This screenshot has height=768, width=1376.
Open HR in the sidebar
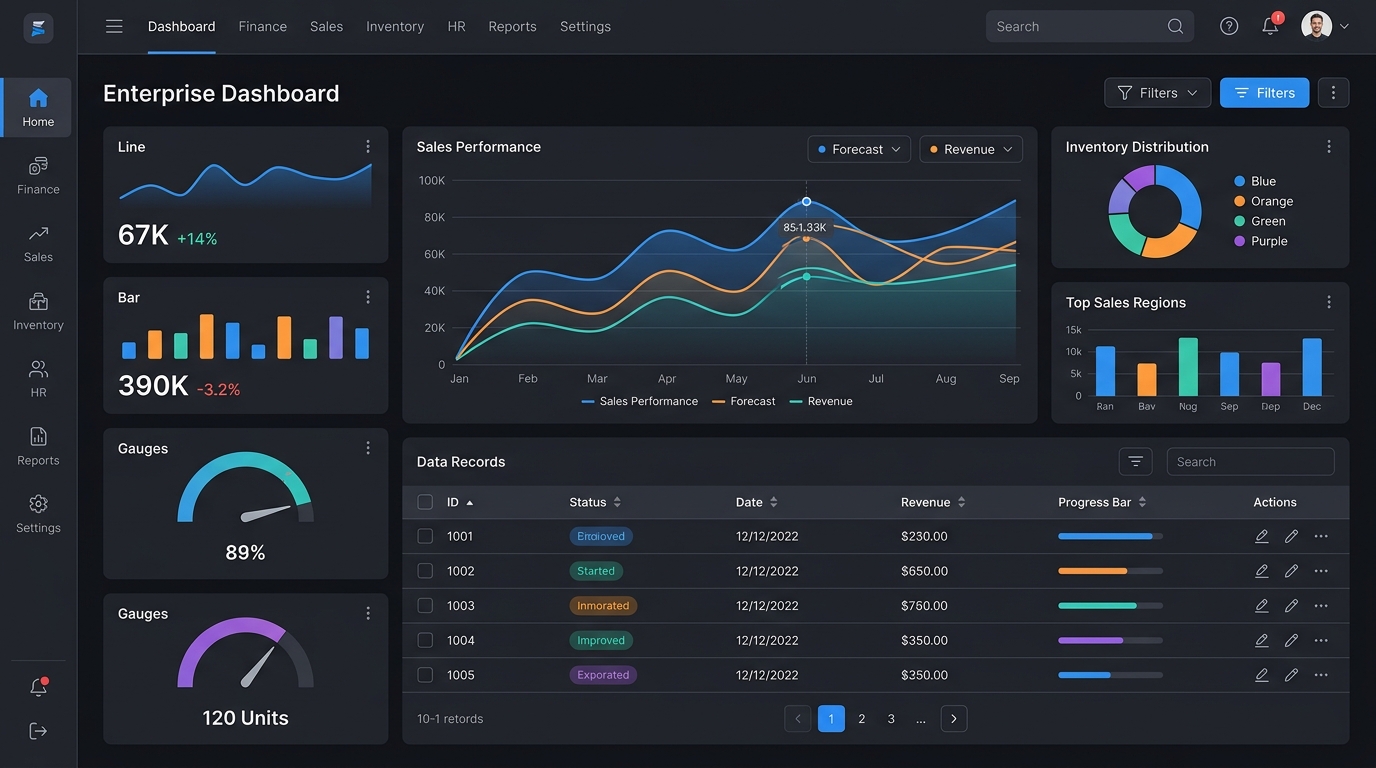[x=38, y=379]
